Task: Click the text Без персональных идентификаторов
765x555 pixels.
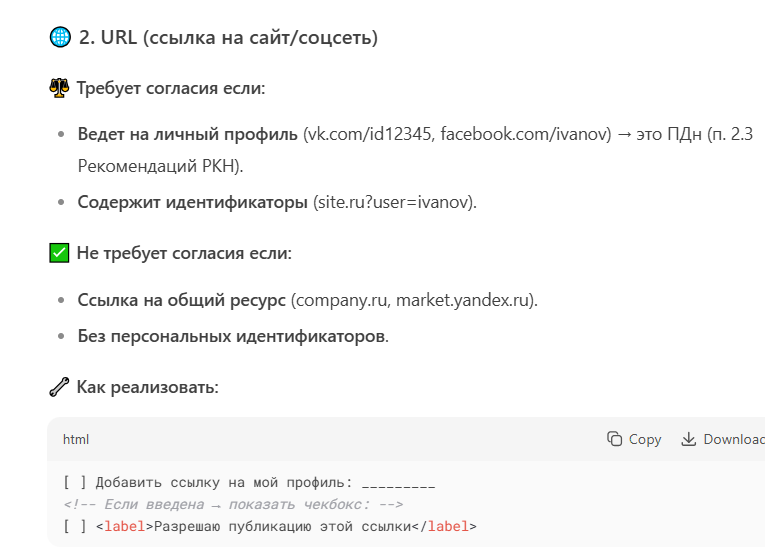Action: [x=233, y=336]
